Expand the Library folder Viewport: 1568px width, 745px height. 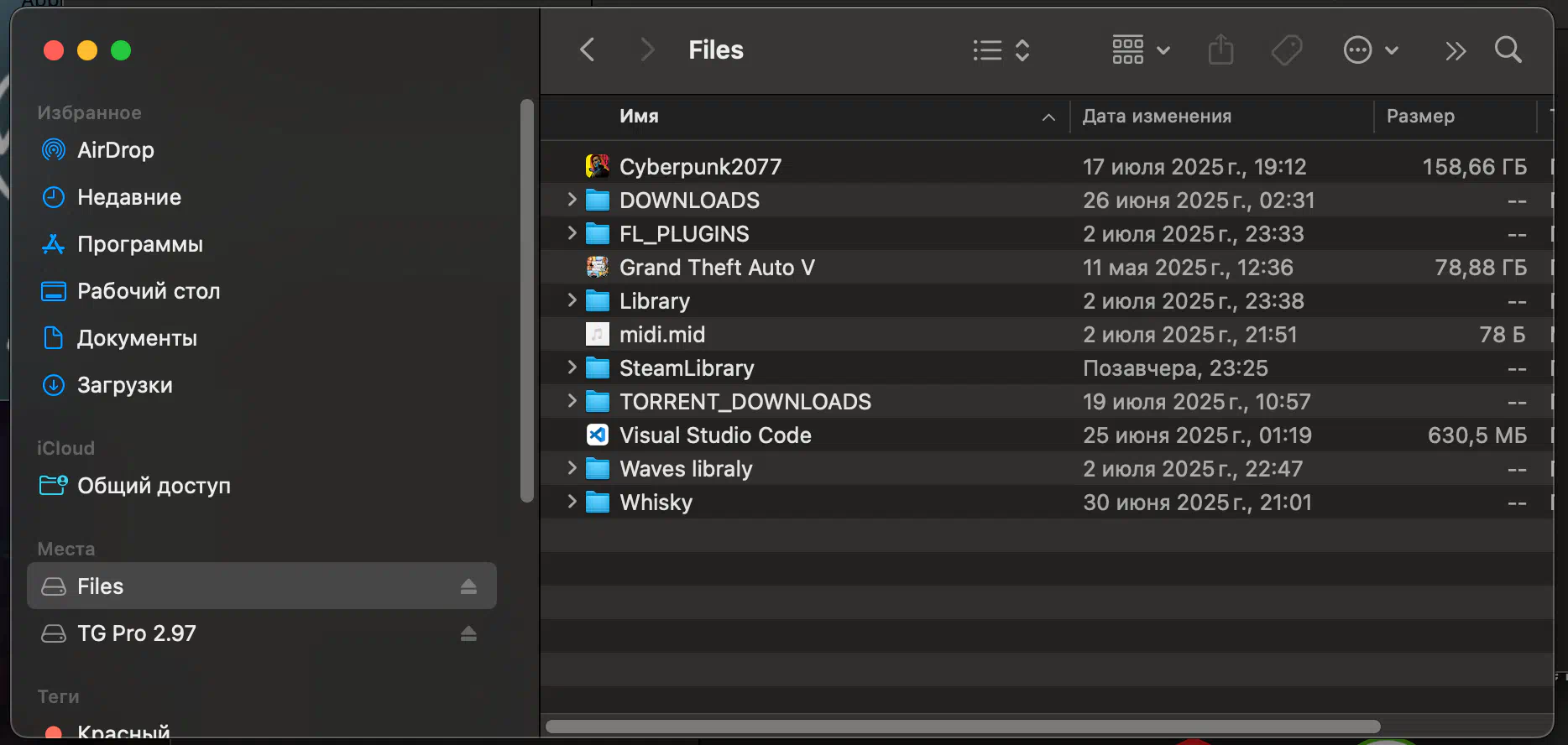click(572, 300)
